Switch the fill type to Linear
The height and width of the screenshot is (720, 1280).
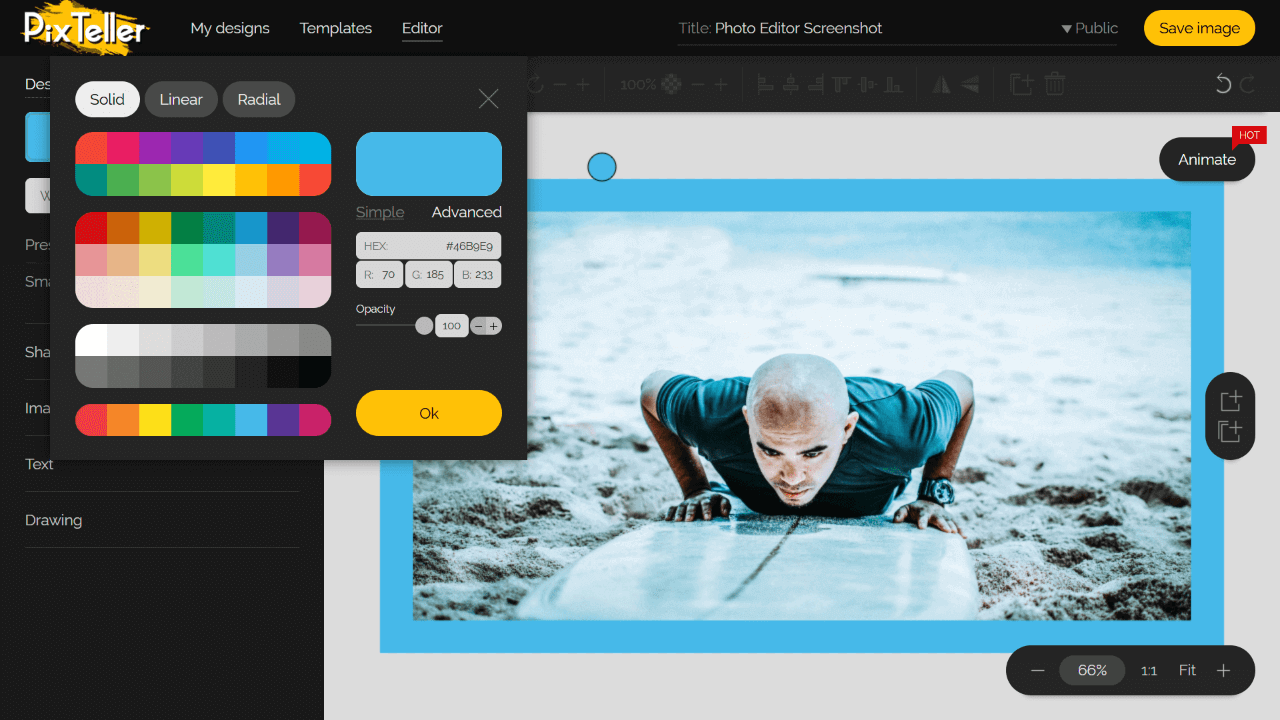point(181,99)
